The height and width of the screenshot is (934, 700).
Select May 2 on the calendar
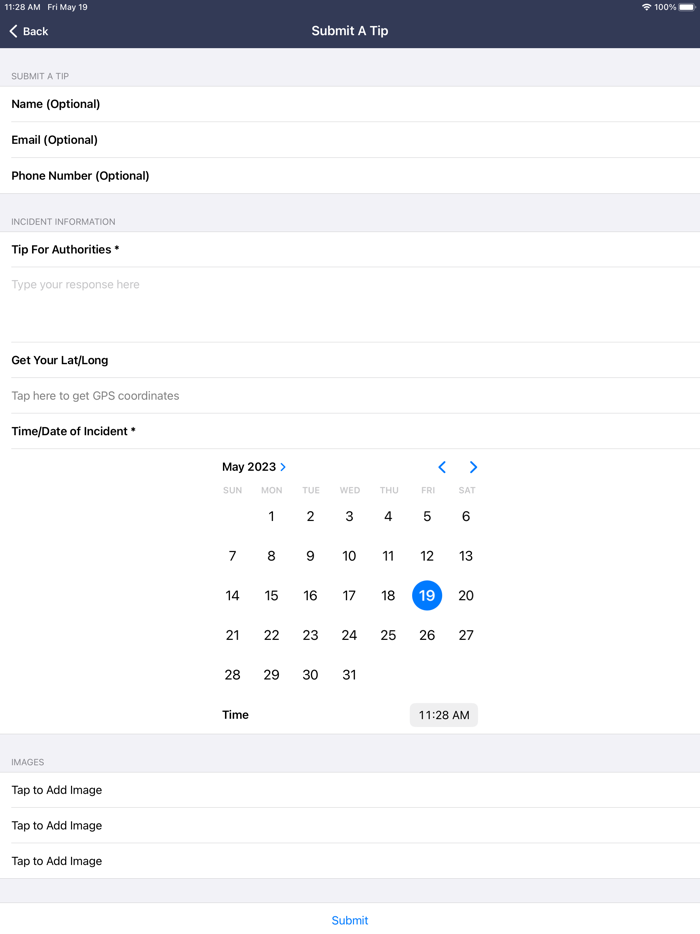click(x=310, y=516)
